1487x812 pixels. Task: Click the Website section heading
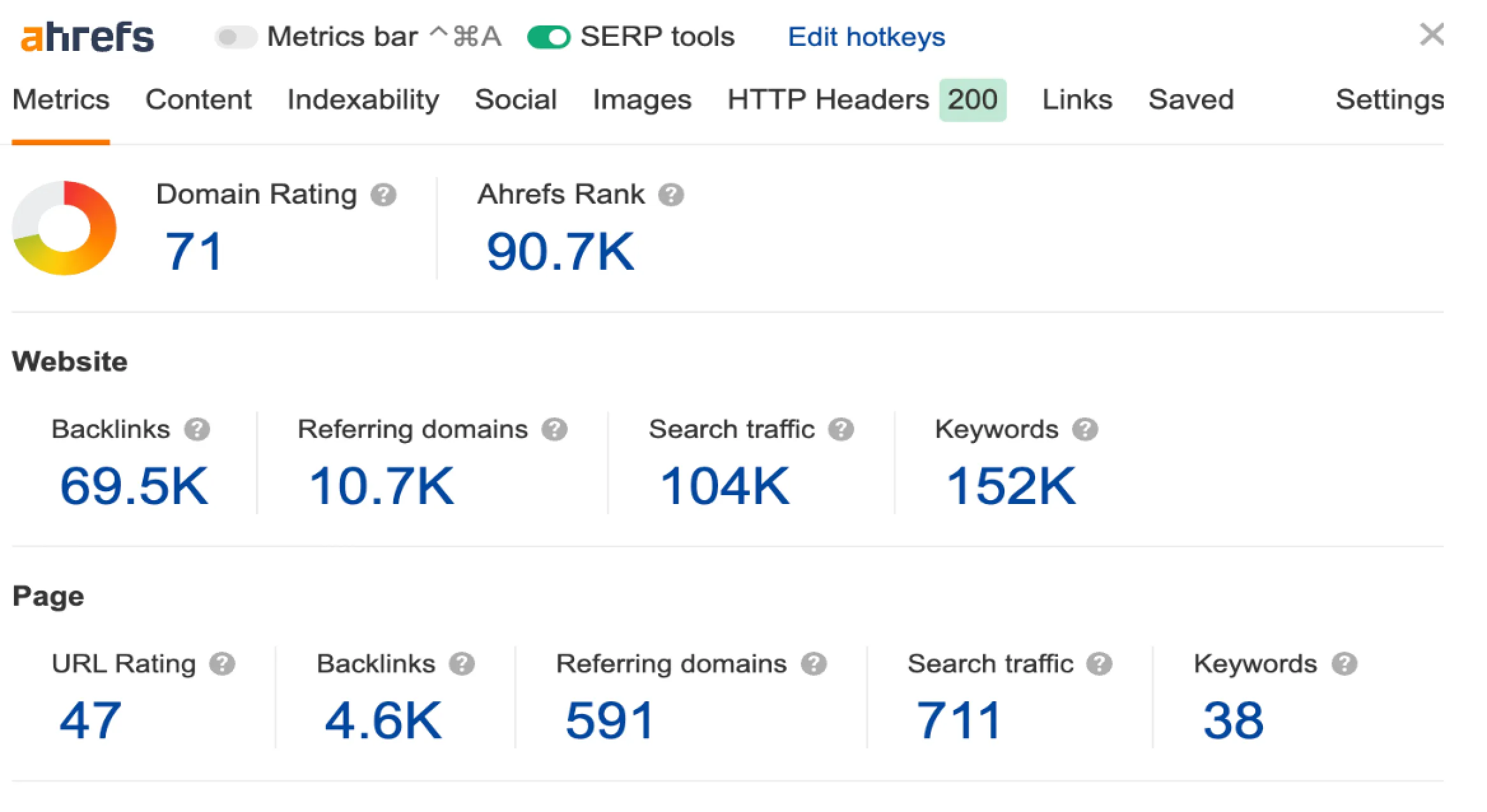click(70, 361)
